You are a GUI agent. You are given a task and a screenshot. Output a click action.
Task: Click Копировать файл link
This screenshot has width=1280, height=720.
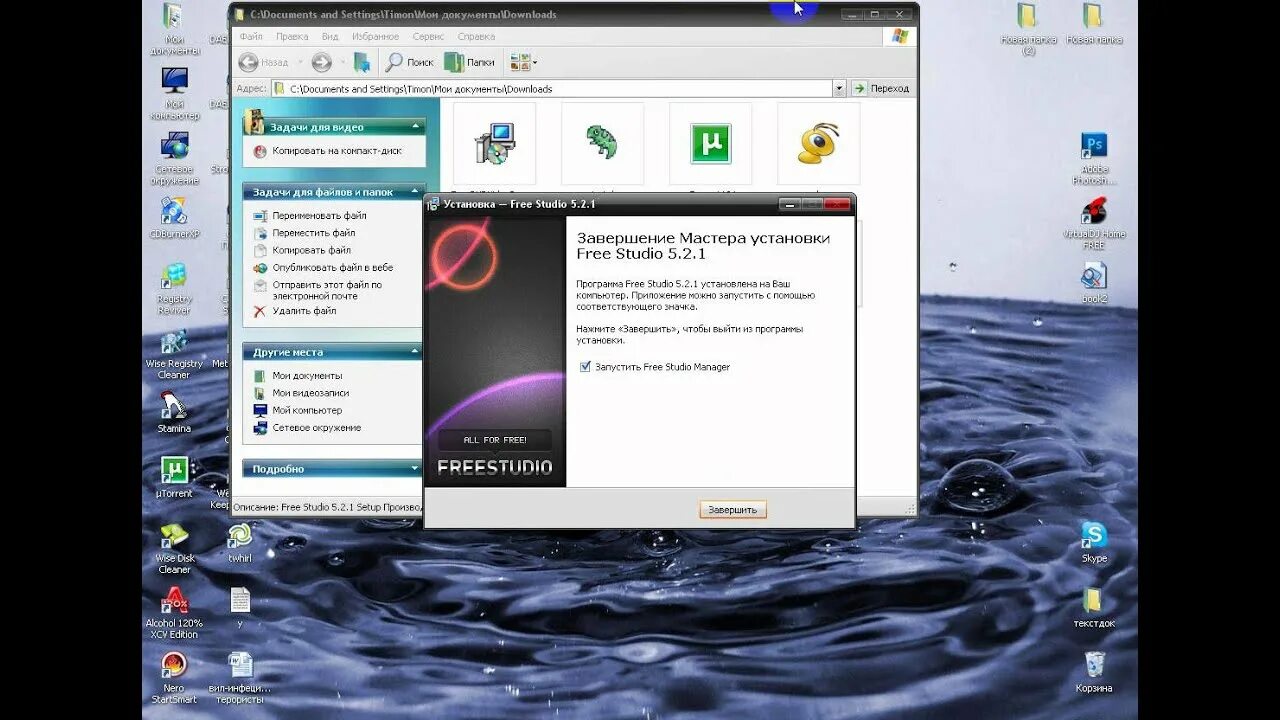pos(311,250)
